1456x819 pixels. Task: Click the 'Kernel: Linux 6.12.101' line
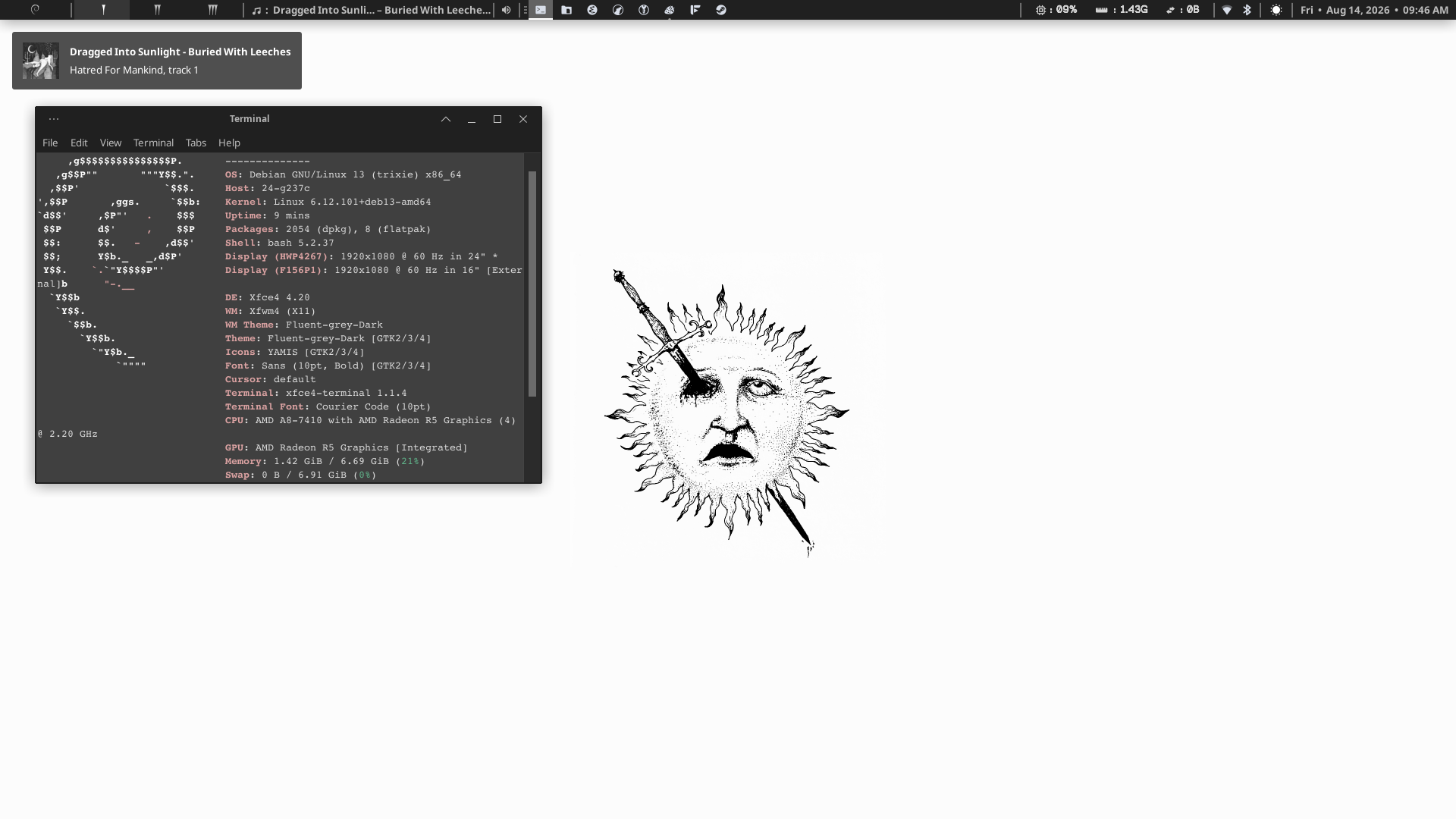click(x=328, y=202)
